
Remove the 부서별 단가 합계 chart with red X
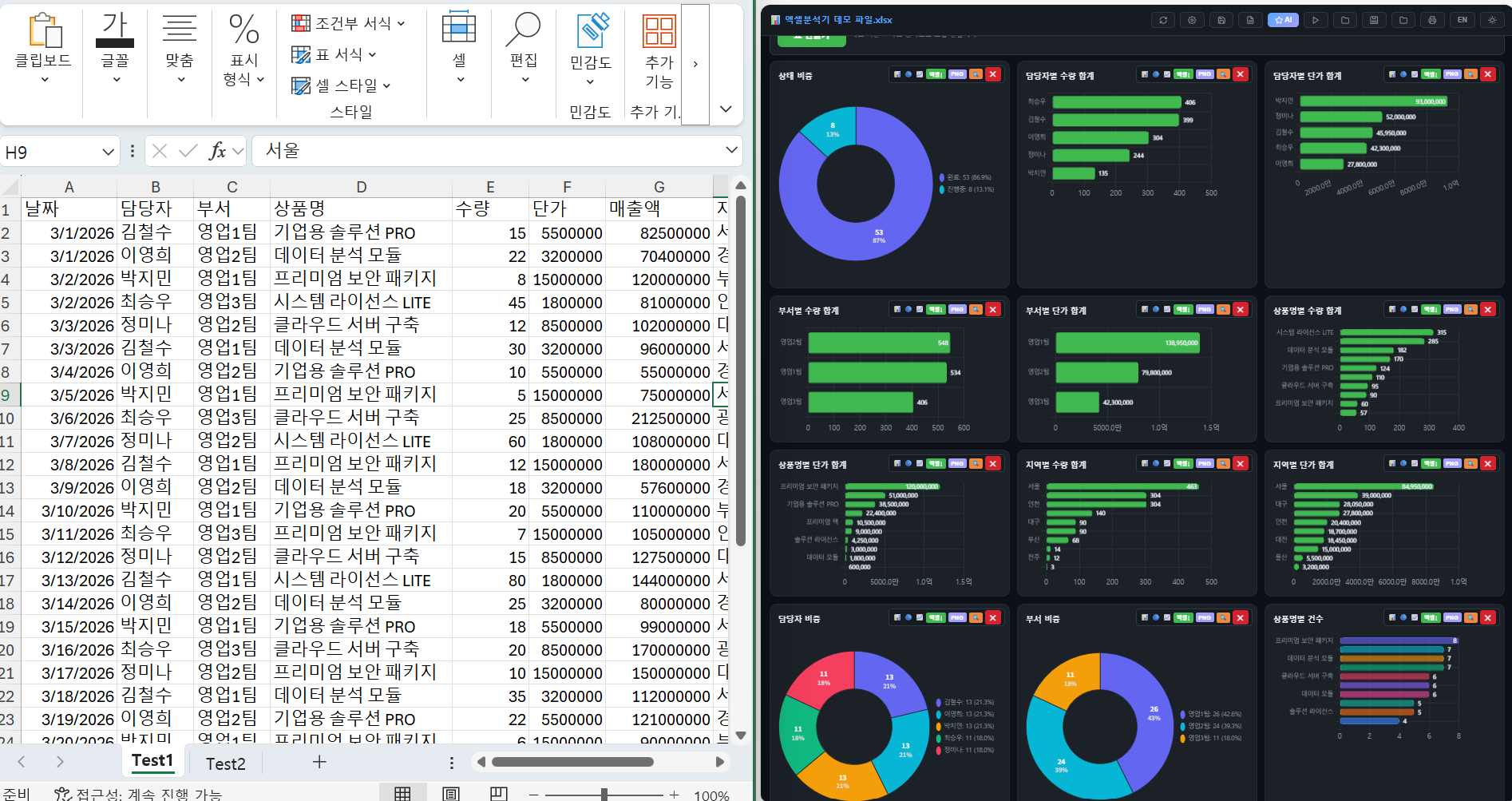click(1240, 309)
